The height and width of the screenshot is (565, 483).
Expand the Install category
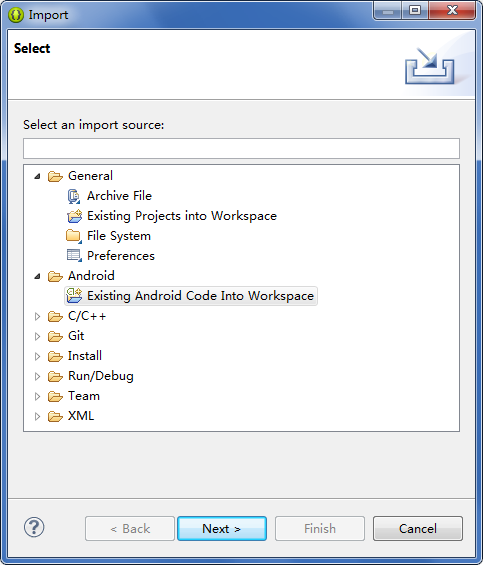[37, 356]
